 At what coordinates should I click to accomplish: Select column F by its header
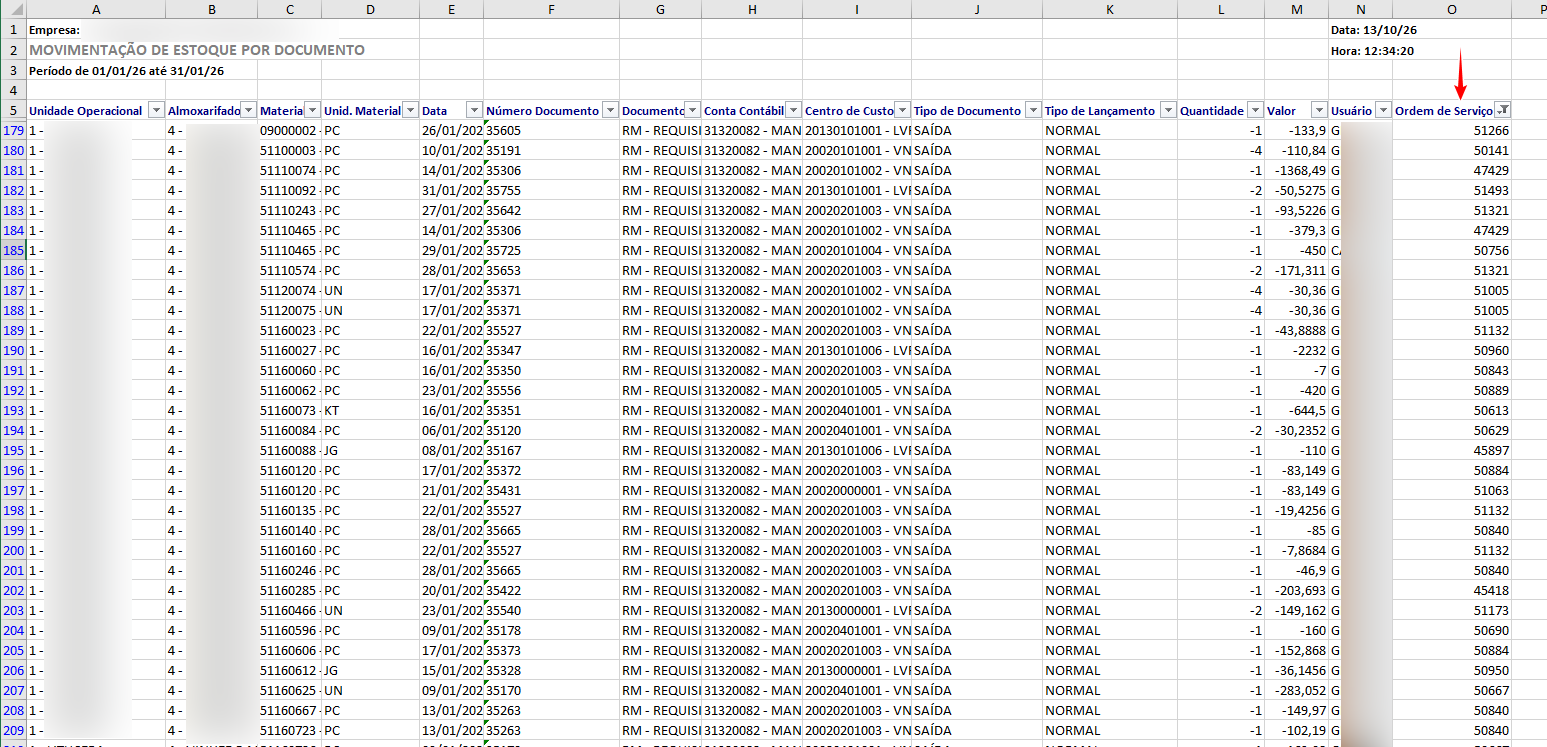551,9
